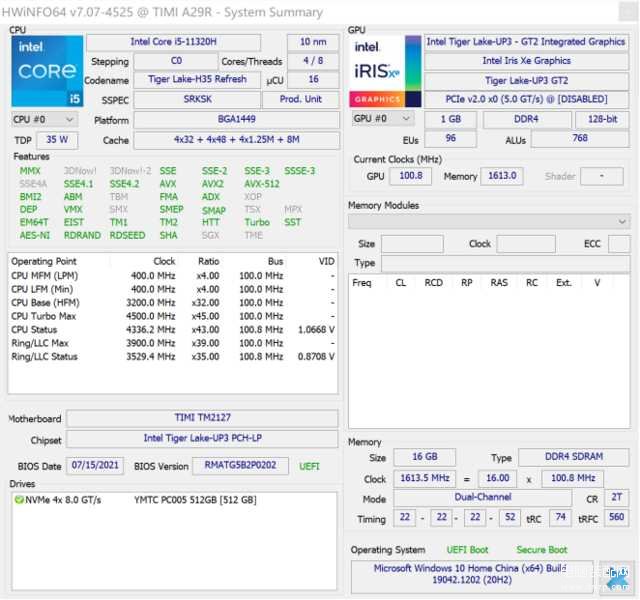Select the CPU Status row
The height and width of the screenshot is (600, 640).
(173, 330)
